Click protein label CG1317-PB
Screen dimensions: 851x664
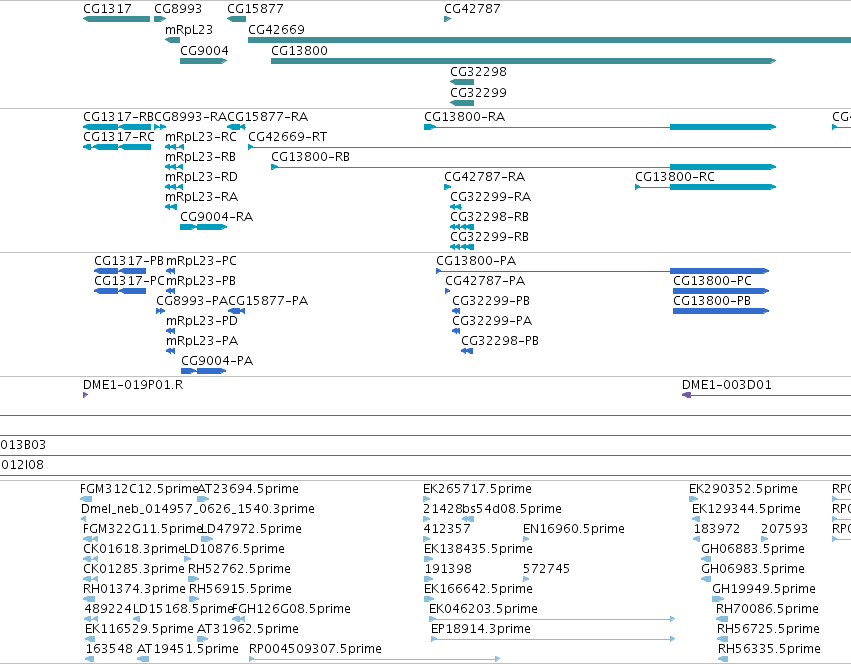pyautogui.click(x=129, y=261)
